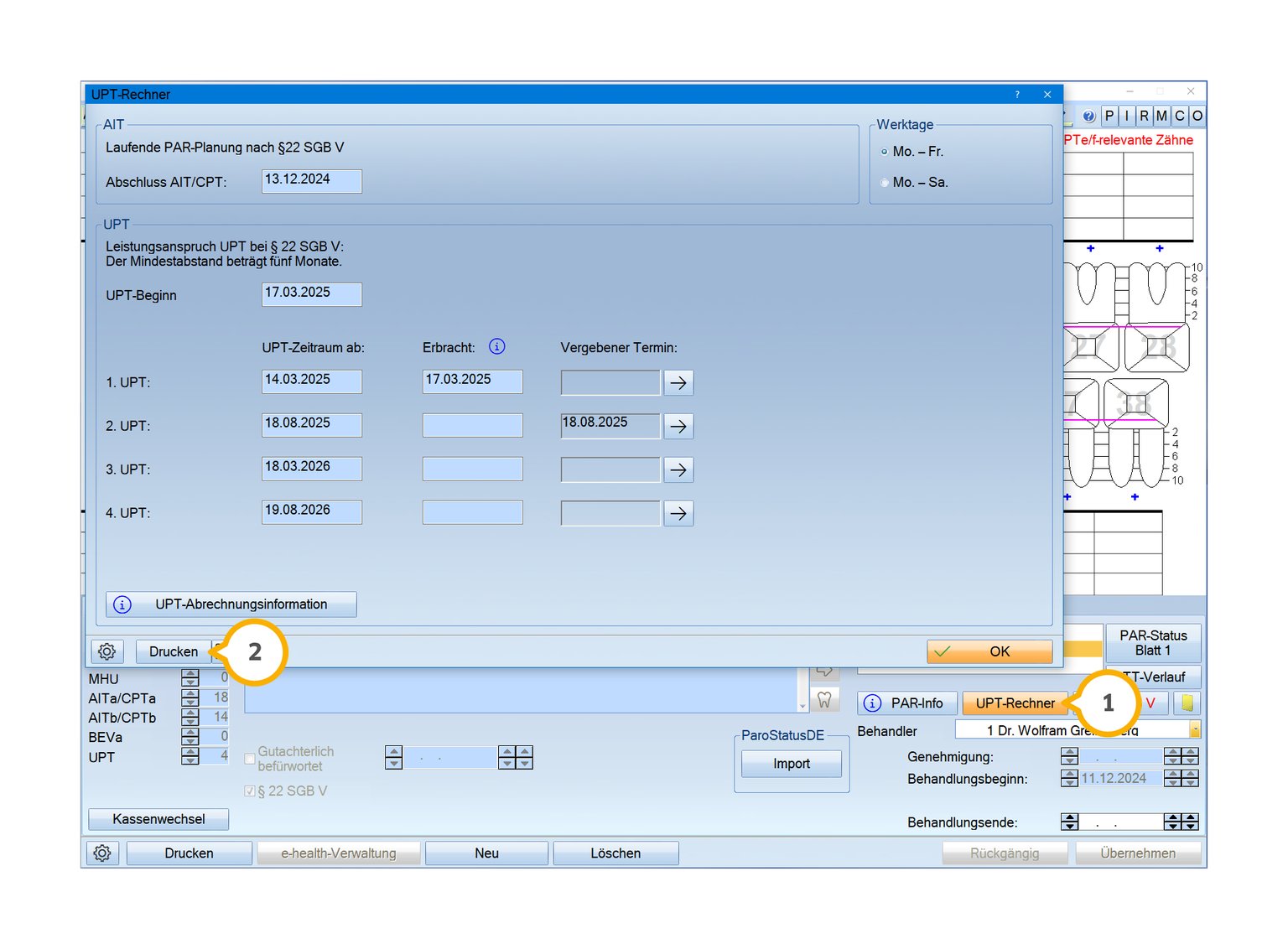Click blue help icon in main toolbar
Viewport: 1288px width, 949px height.
tap(1088, 117)
